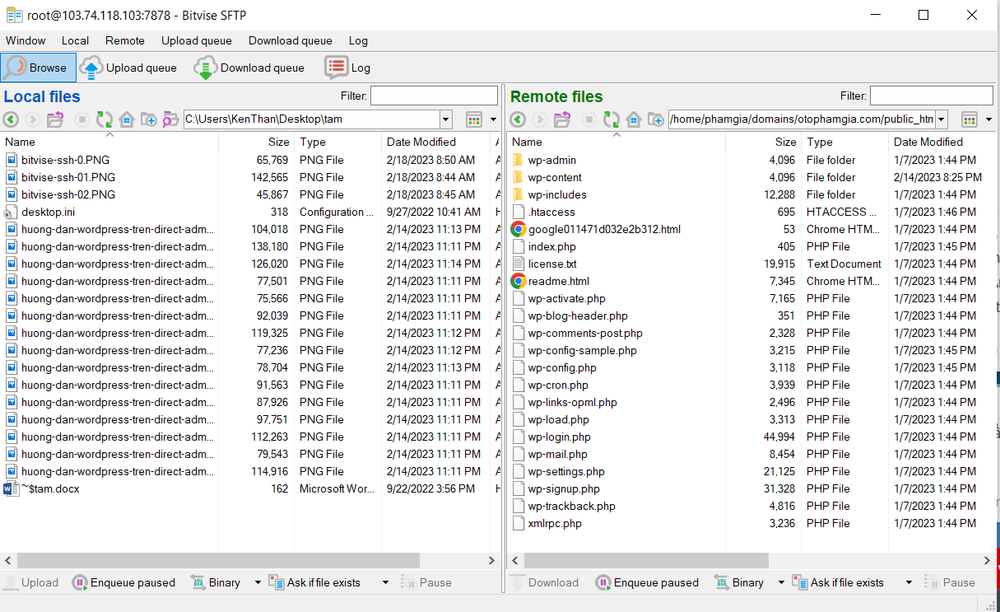Create a new folder in remote files
This screenshot has height=612, width=1000.
656,120
